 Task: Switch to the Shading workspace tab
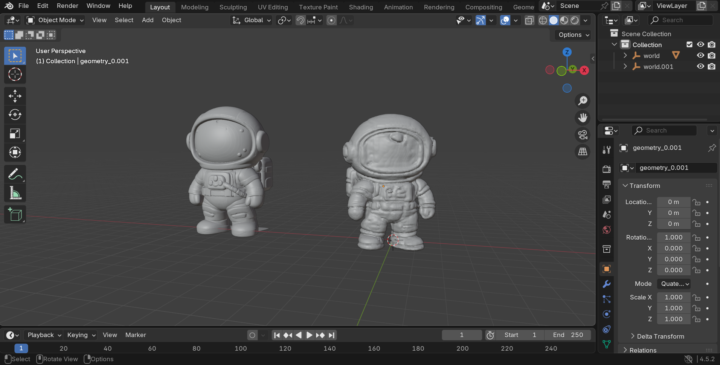point(360,7)
